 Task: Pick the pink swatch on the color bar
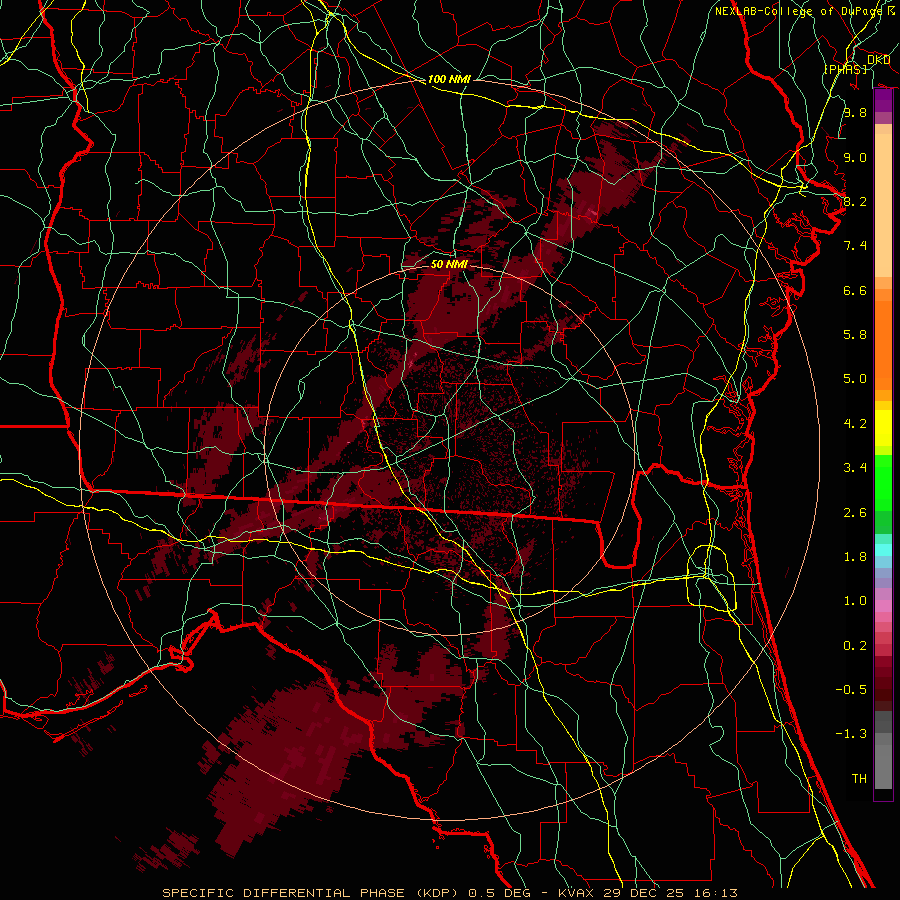click(883, 606)
